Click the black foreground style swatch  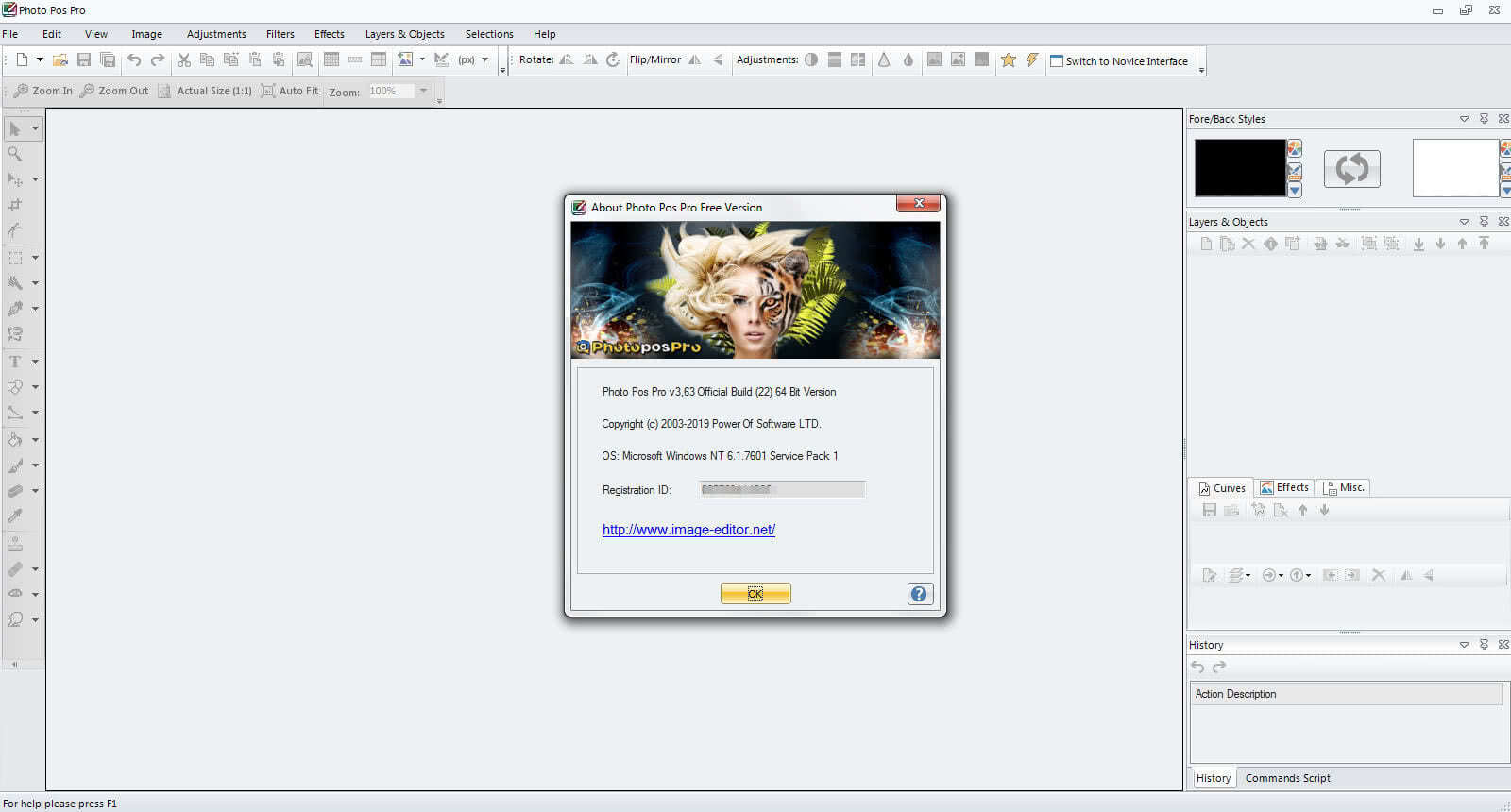pos(1240,168)
